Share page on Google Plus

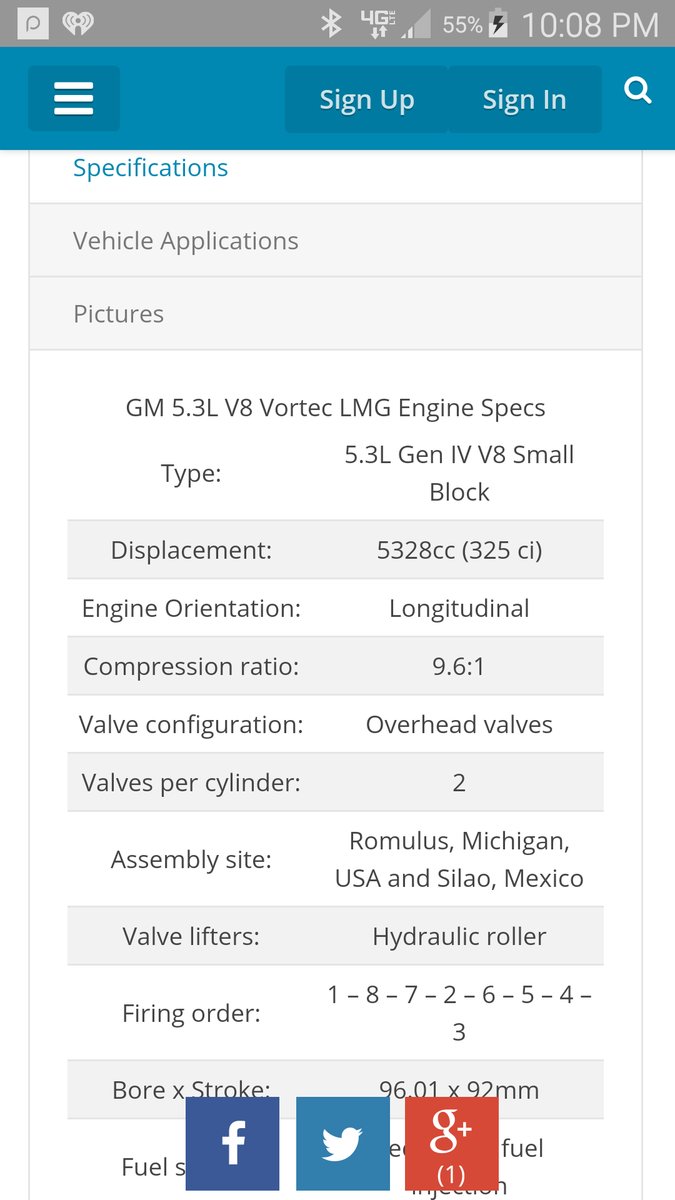(x=451, y=1143)
